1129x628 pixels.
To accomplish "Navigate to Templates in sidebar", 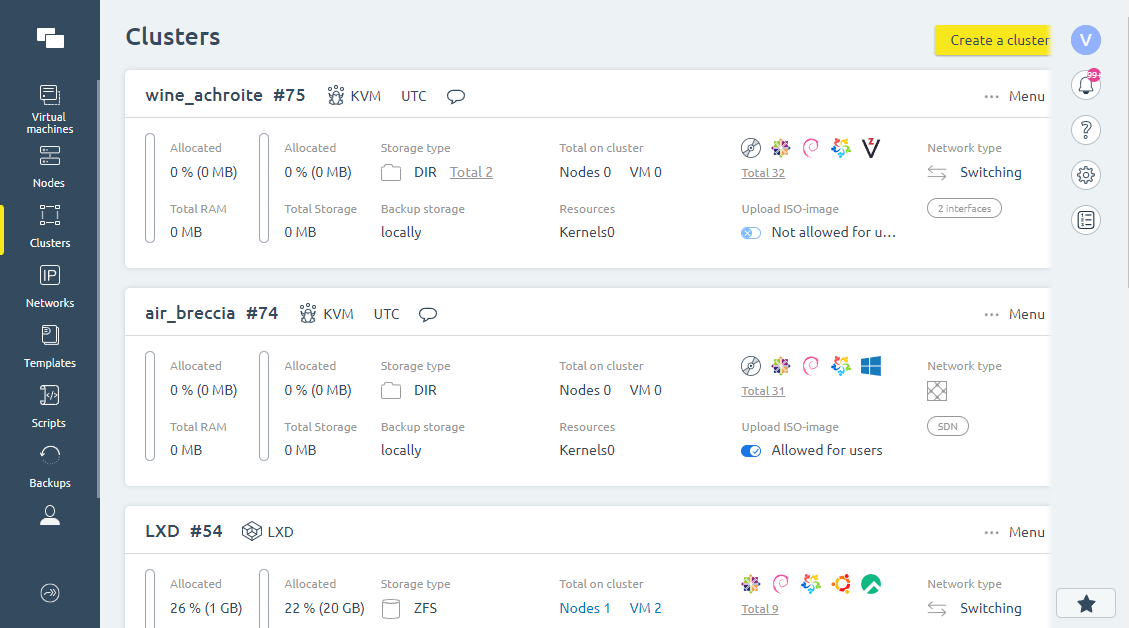I will click(50, 345).
